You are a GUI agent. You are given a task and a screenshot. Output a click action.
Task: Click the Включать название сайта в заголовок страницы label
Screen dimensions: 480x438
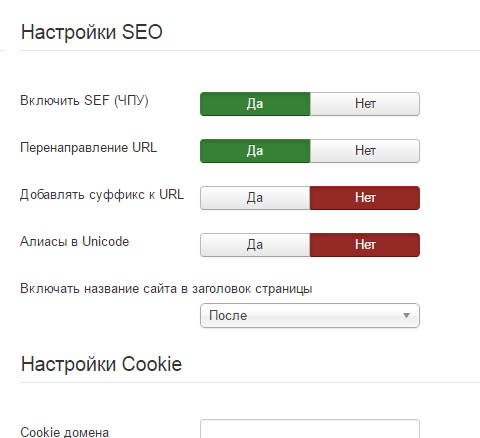[166, 289]
